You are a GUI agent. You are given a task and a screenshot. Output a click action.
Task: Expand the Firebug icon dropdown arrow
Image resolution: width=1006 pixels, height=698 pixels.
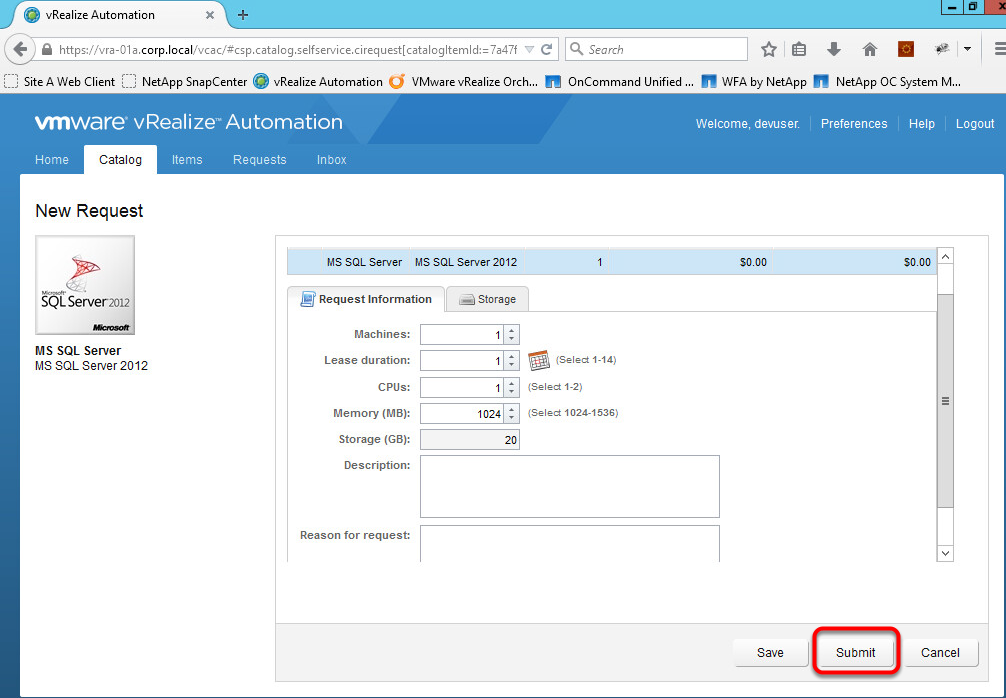[x=967, y=49]
